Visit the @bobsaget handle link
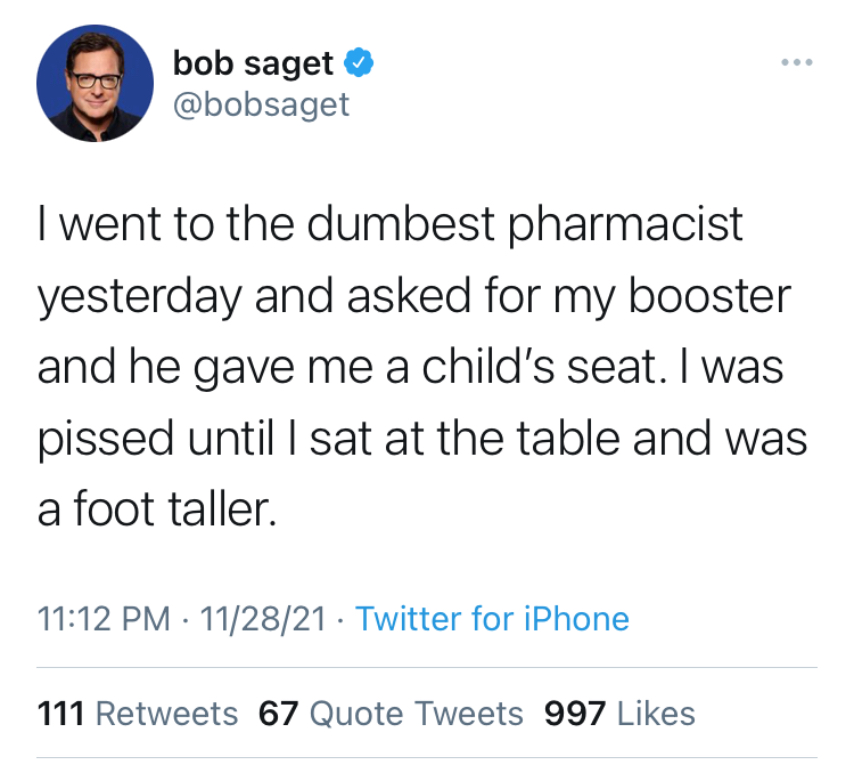The width and height of the screenshot is (854, 782). pyautogui.click(x=261, y=103)
